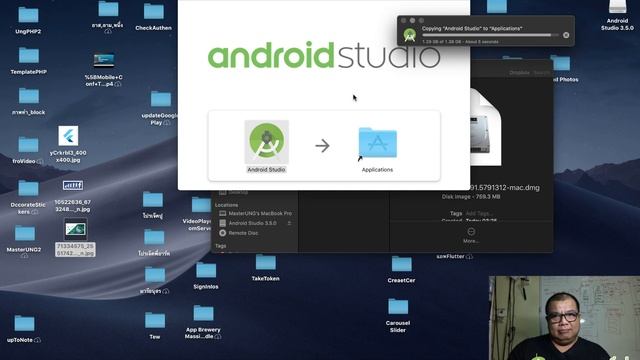Image resolution: width=640 pixels, height=360 pixels.
Task: Click the More... button in Finder preview
Action: [x=471, y=236]
